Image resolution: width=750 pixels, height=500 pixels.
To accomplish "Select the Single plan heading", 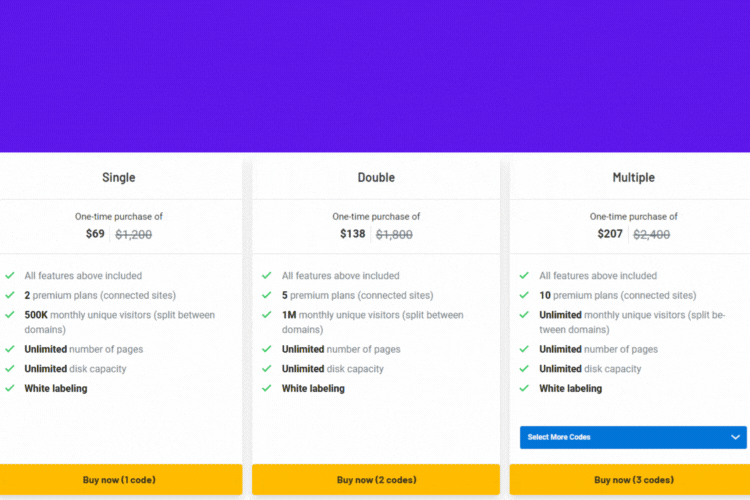I will pos(119,178).
